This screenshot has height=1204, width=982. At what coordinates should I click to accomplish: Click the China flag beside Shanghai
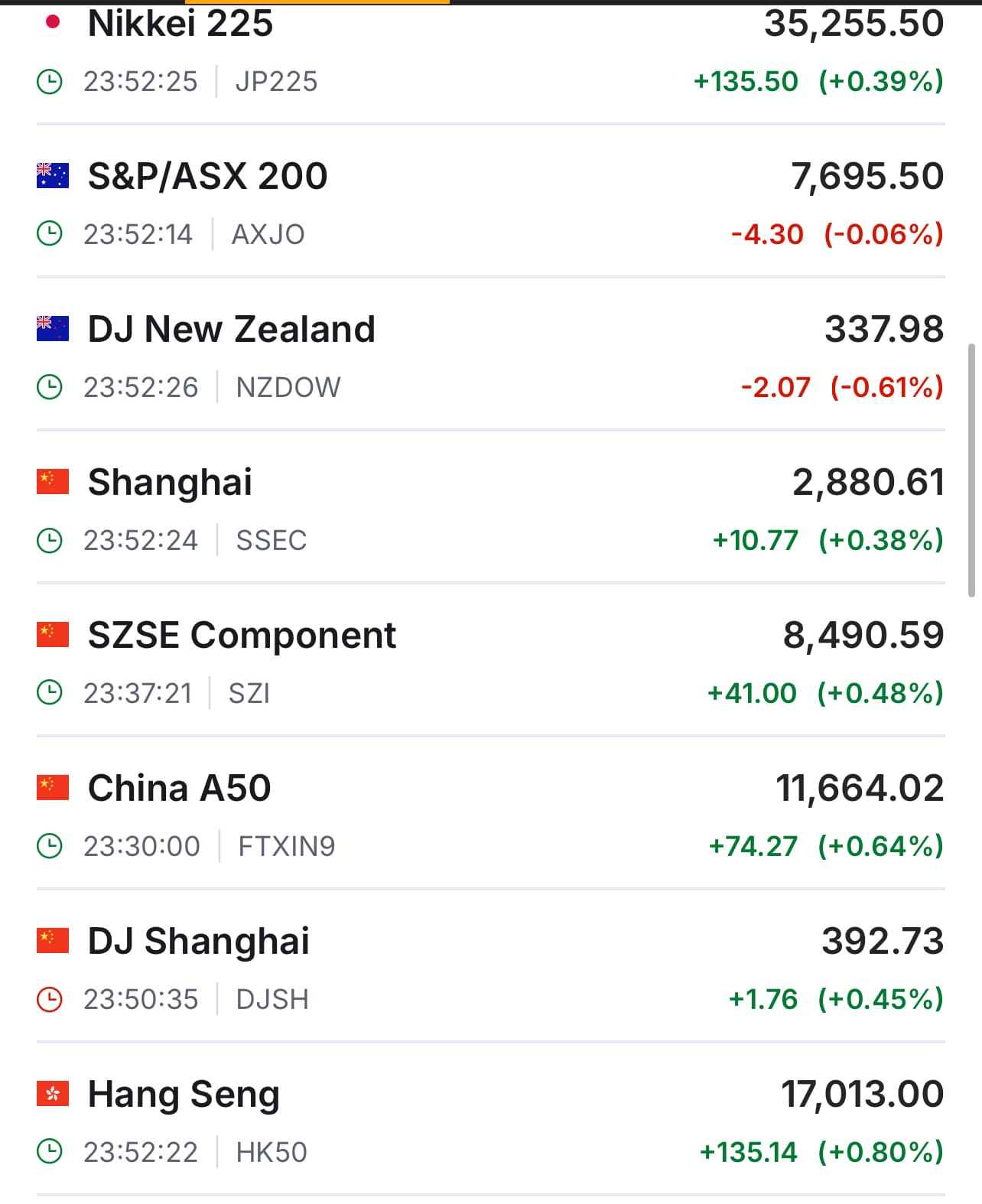[53, 482]
